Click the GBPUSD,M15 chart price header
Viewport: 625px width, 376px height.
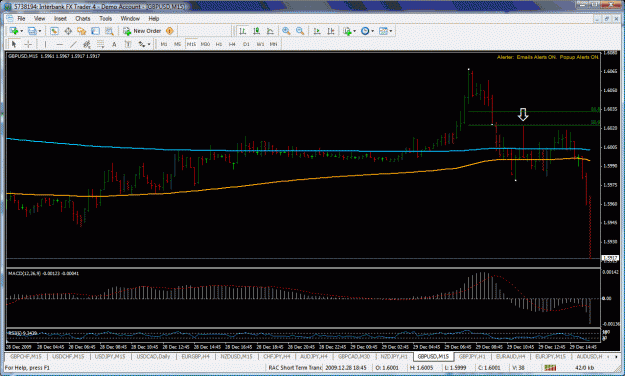pyautogui.click(x=54, y=56)
